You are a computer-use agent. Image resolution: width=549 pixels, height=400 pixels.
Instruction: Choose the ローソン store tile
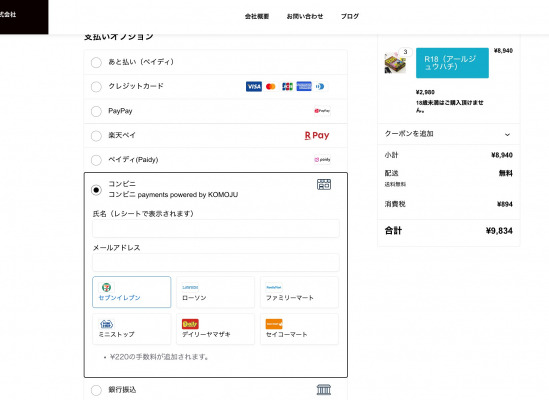tap(215, 292)
